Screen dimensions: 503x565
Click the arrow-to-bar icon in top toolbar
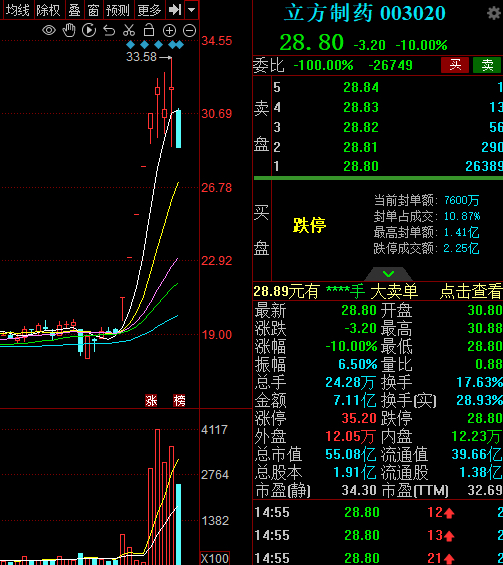click(x=175, y=10)
